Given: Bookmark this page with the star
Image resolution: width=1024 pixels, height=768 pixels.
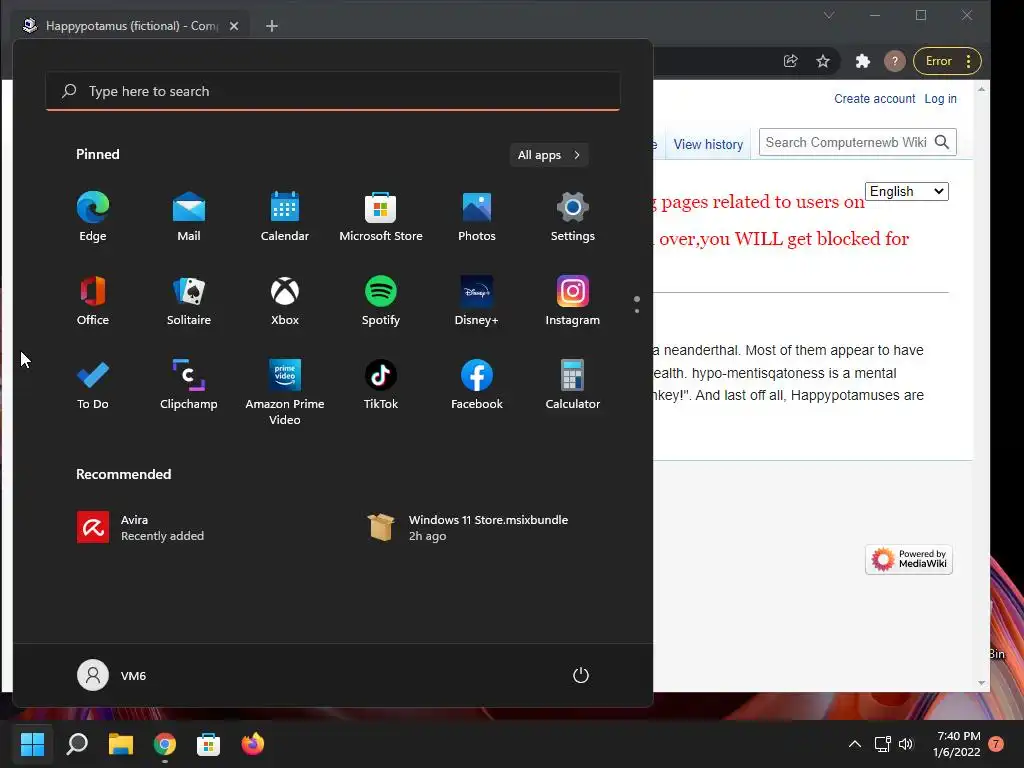Looking at the screenshot, I should 823,61.
